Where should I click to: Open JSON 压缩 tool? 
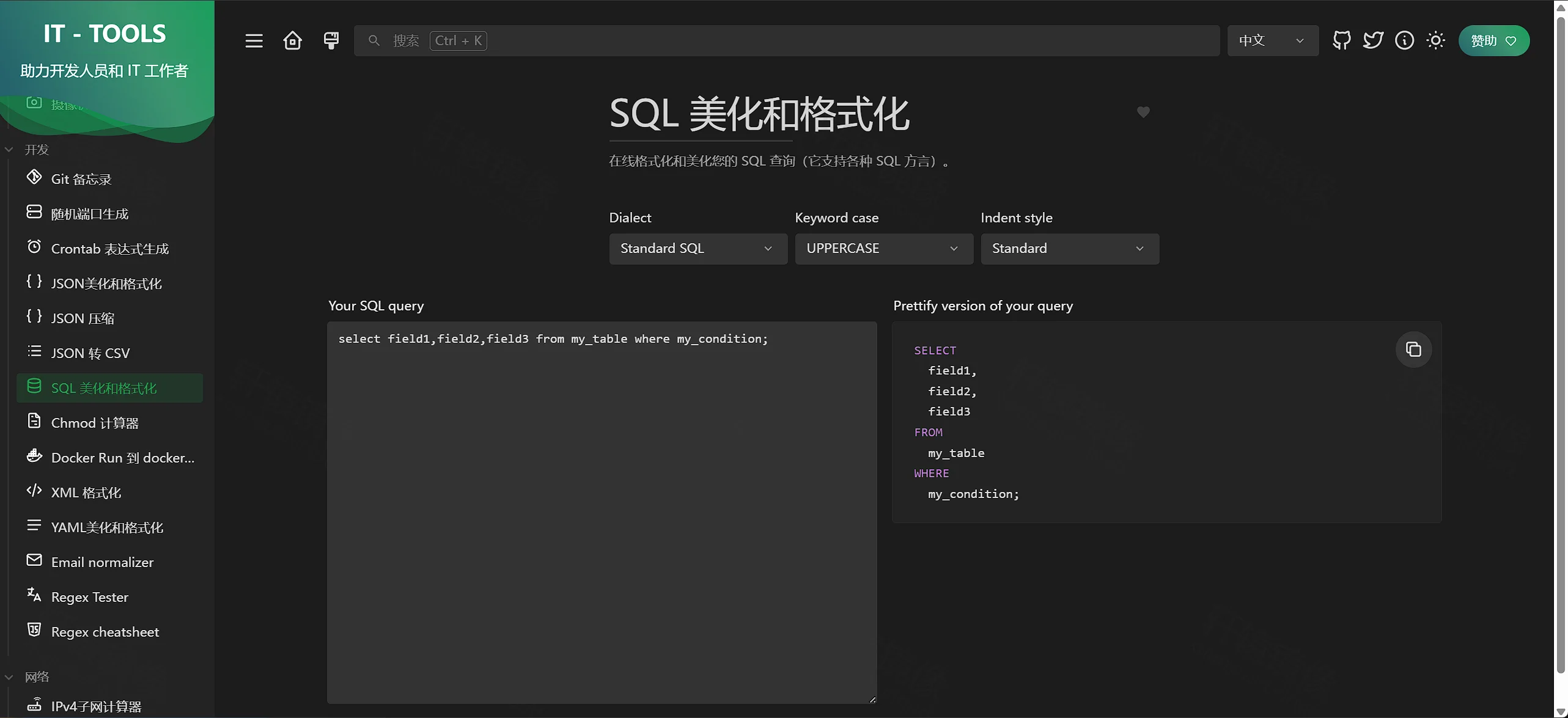pyautogui.click(x=110, y=318)
